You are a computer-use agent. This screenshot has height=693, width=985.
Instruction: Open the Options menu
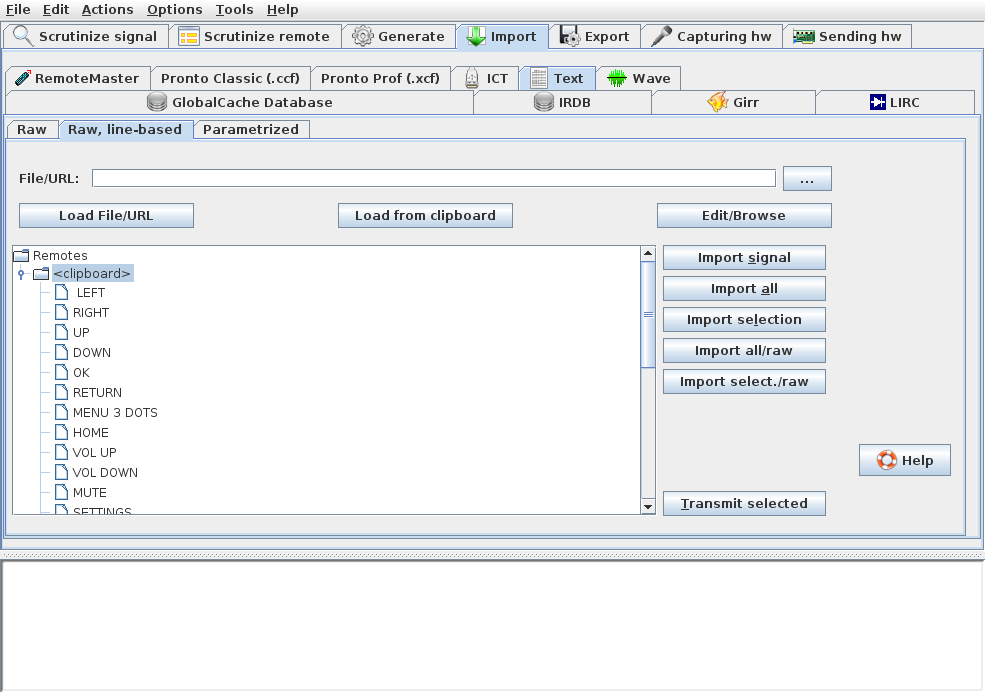174,9
